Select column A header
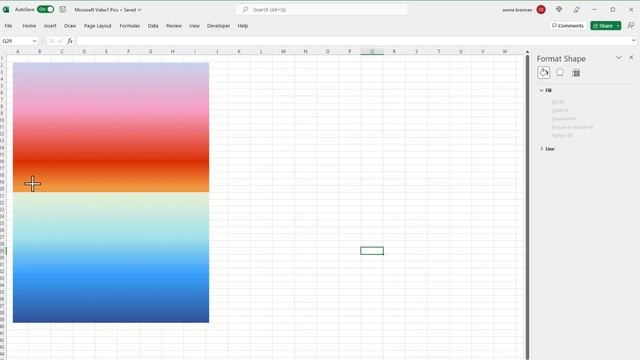 pos(18,51)
